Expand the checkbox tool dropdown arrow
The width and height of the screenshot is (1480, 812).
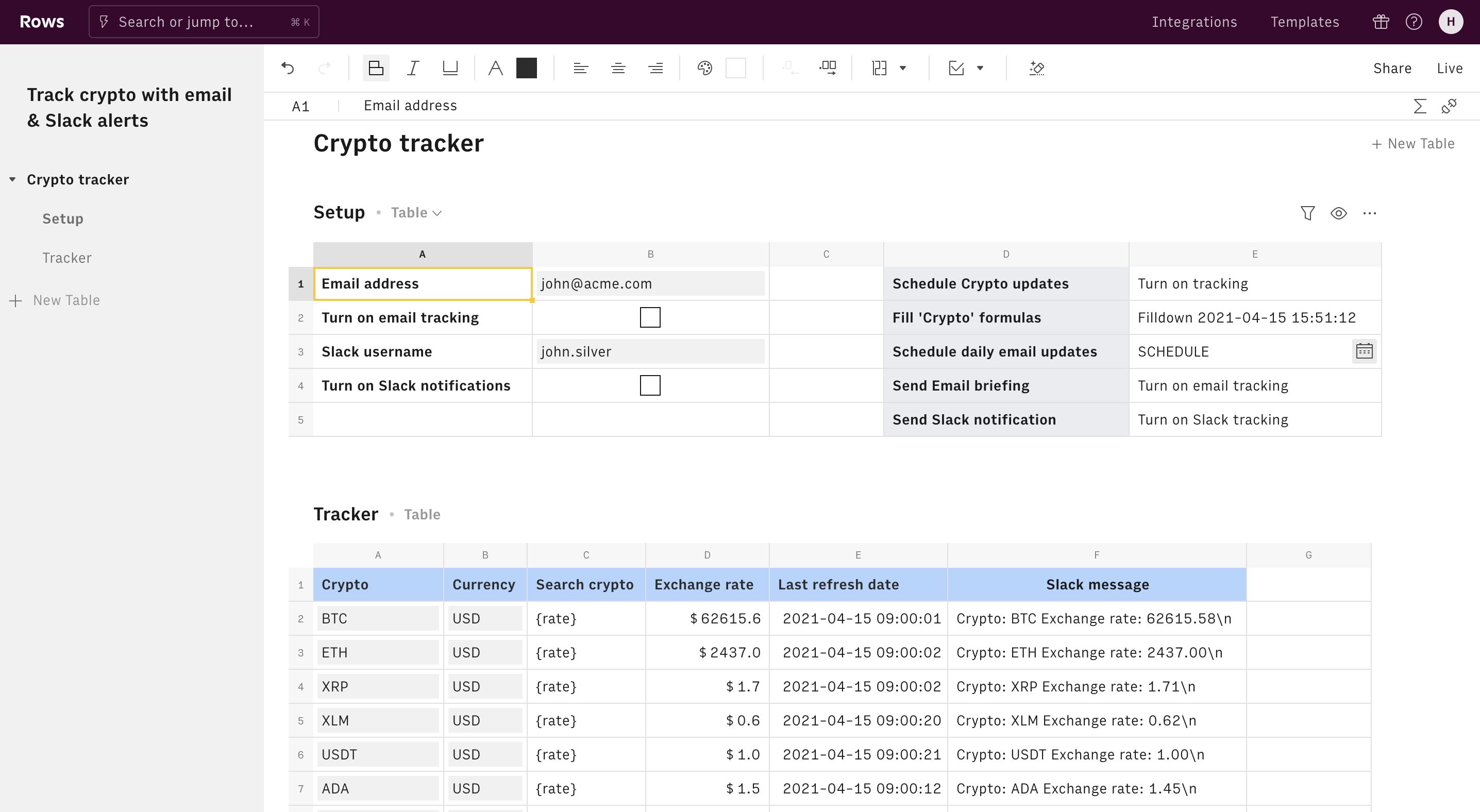coord(980,69)
